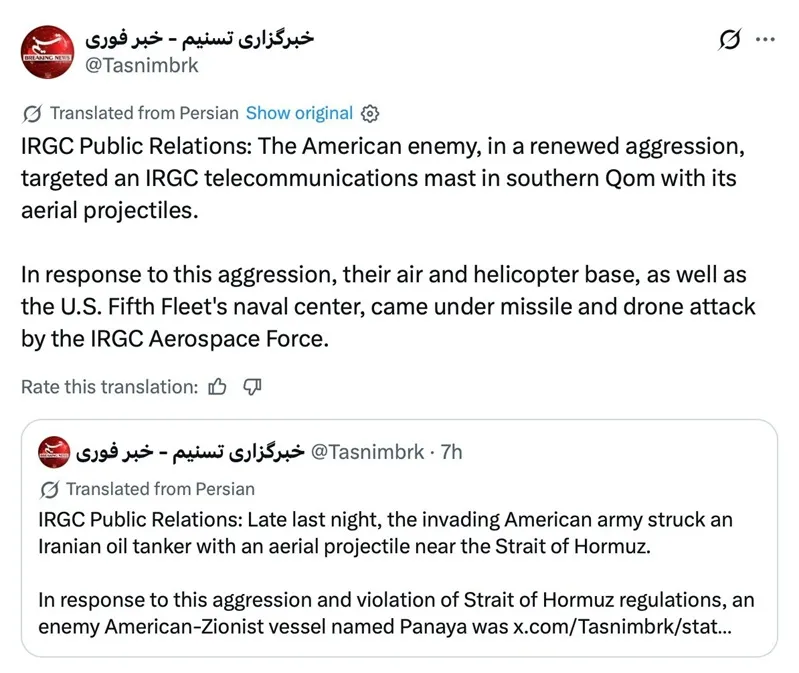This screenshot has height=673, width=799.
Task: Click the Persian account name at top
Action: [x=199, y=38]
